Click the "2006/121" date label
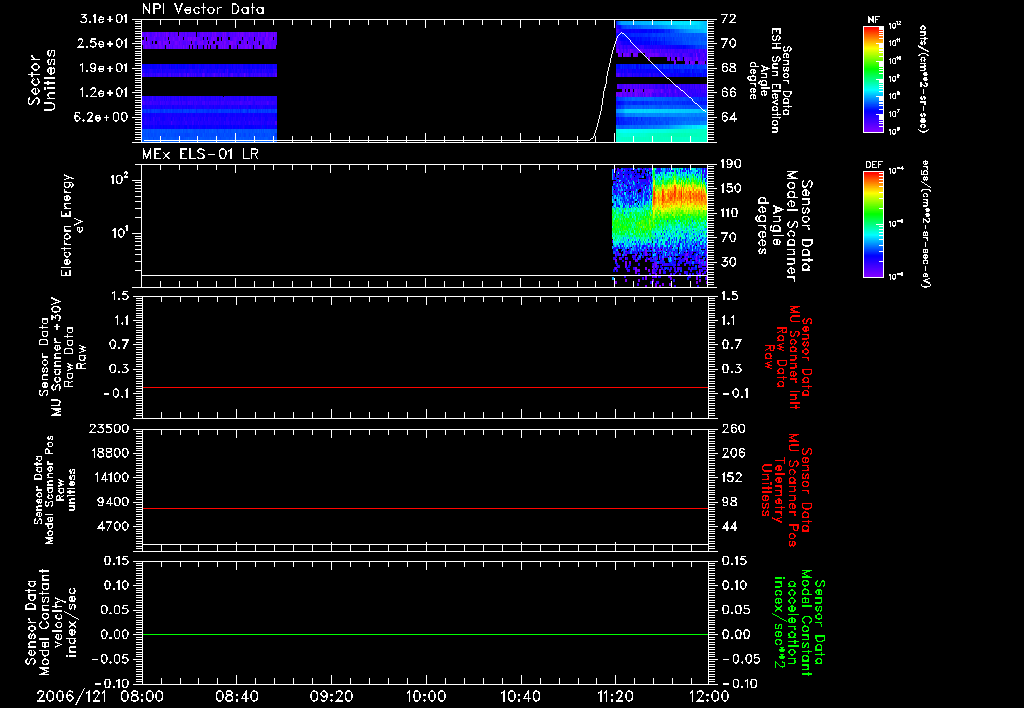The image size is (1024, 708). point(71,696)
